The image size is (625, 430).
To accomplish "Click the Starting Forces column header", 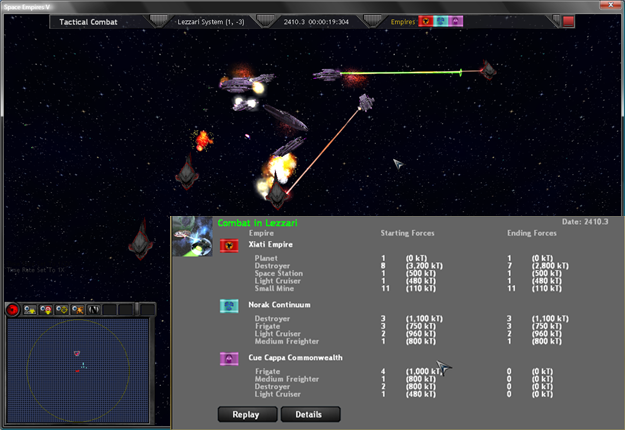I will click(407, 233).
